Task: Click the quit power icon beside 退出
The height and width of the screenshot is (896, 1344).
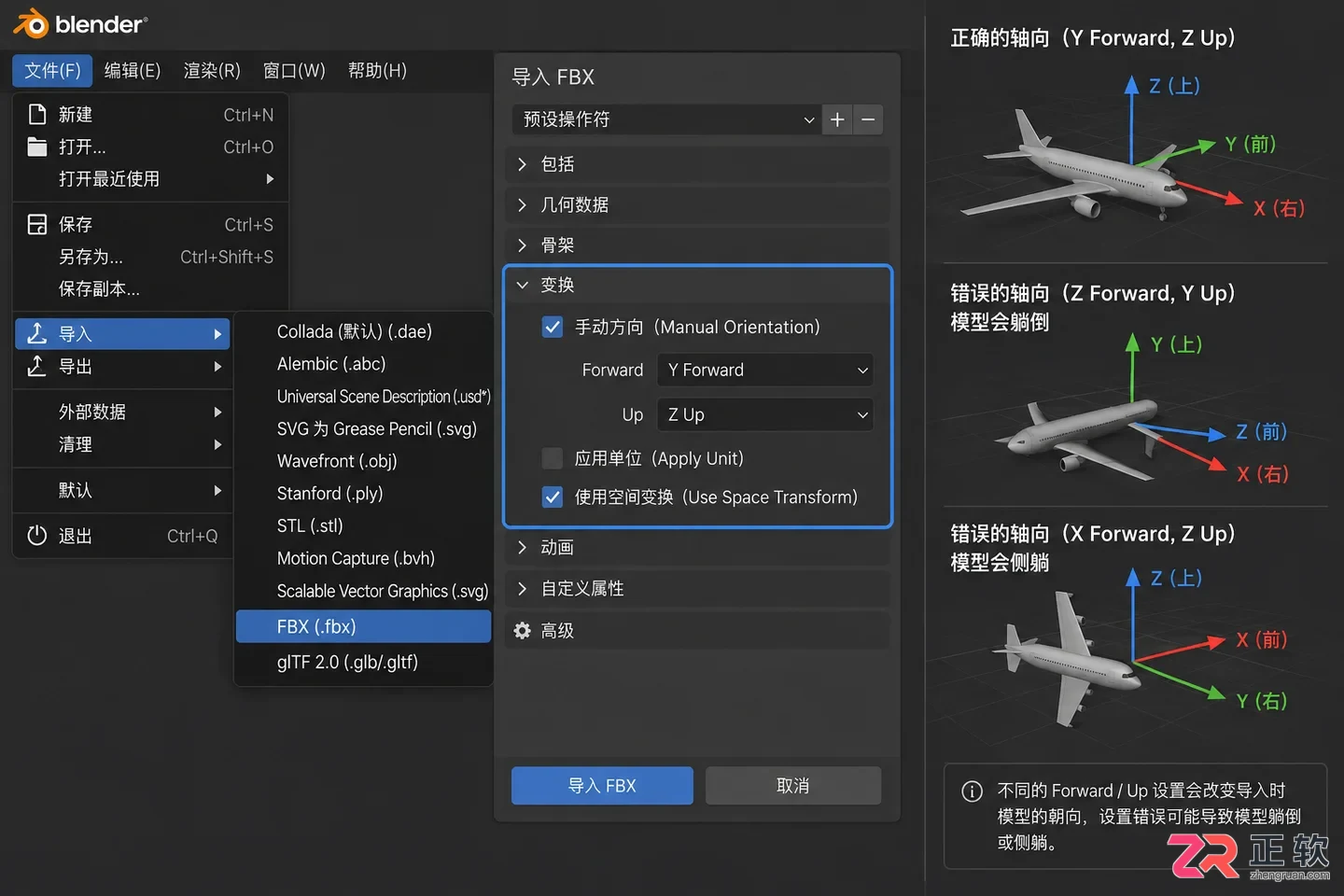Action: tap(37, 536)
